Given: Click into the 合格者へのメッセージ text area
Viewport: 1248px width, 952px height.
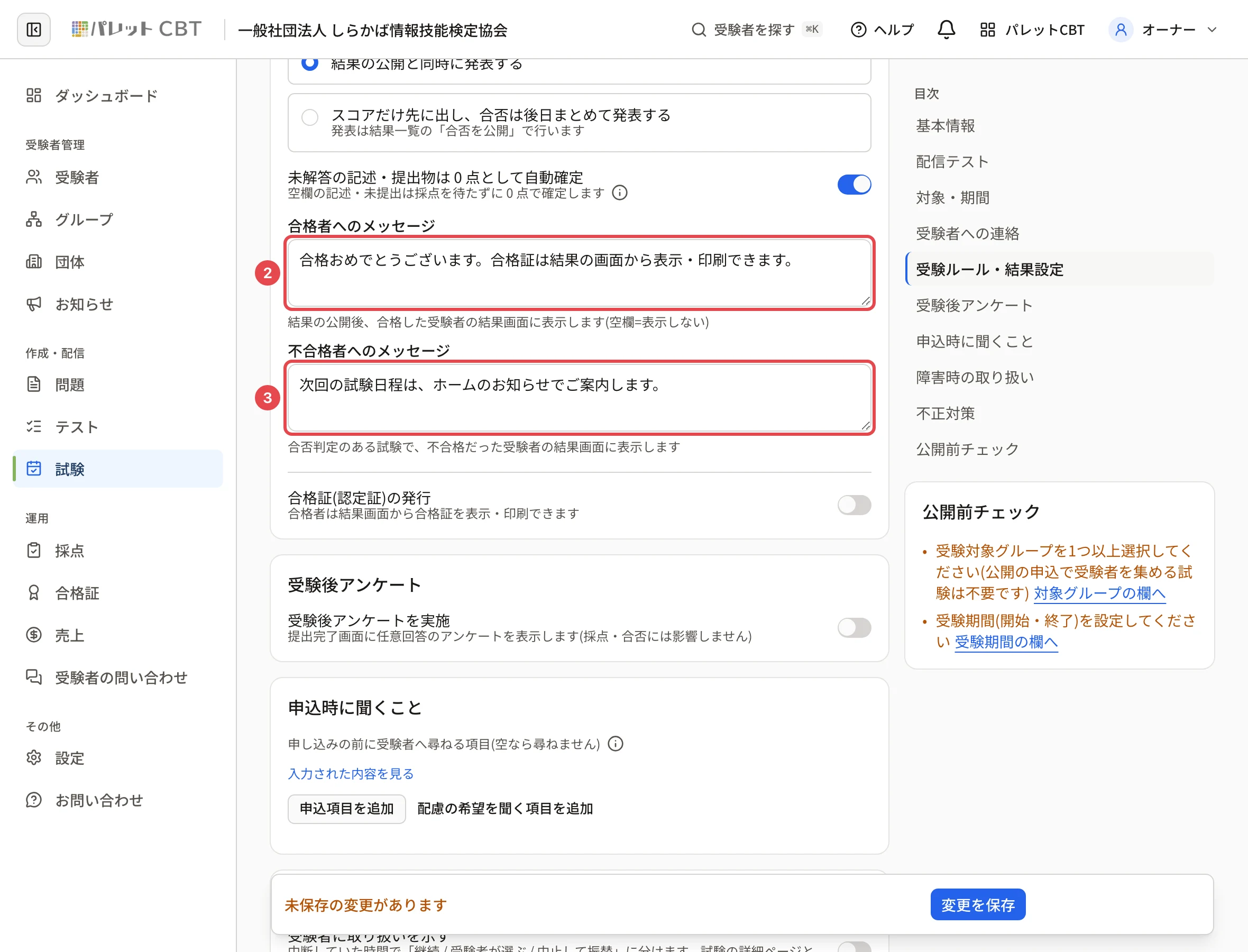Looking at the screenshot, I should (579, 273).
